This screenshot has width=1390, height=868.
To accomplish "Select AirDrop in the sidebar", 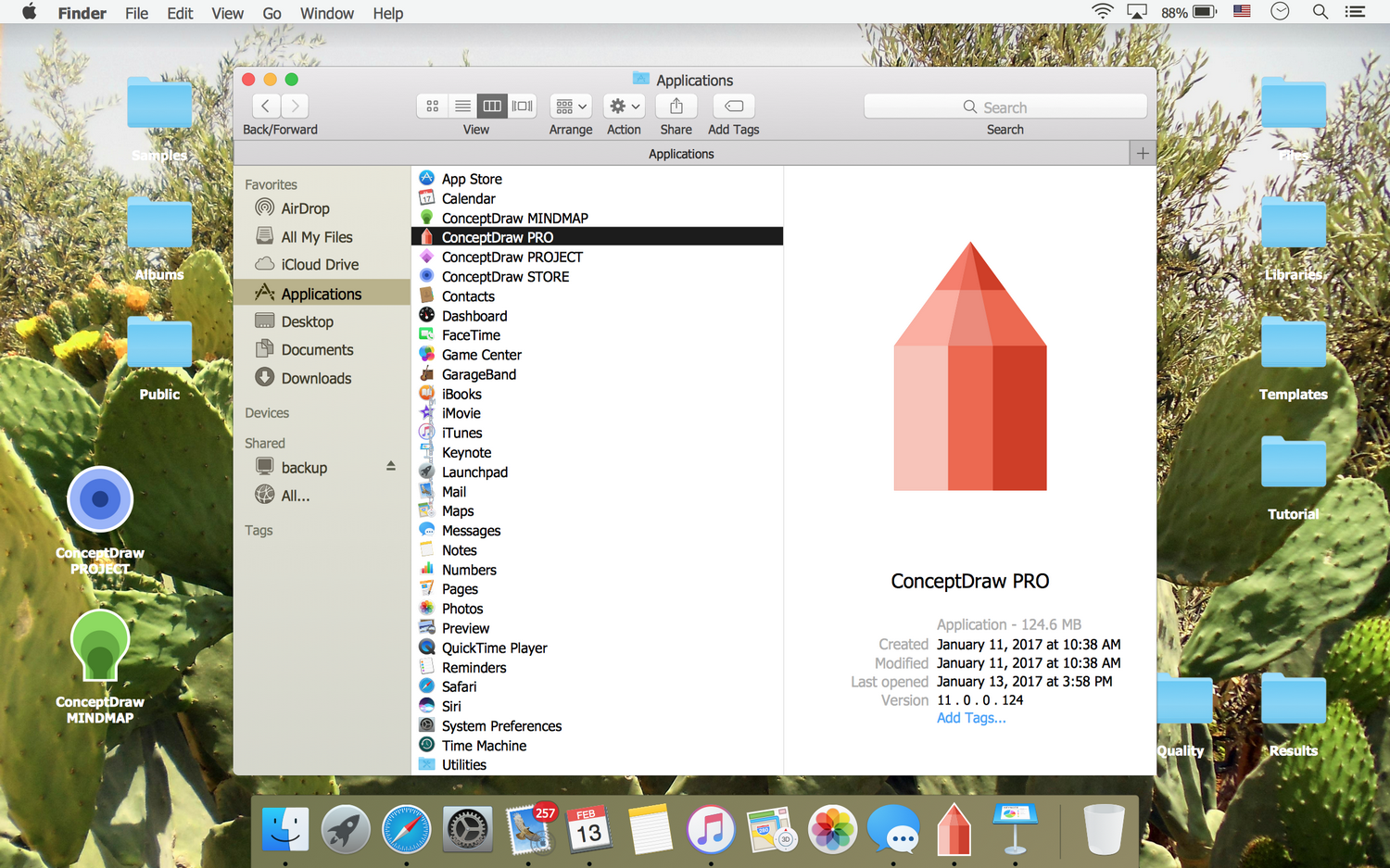I will click(304, 208).
